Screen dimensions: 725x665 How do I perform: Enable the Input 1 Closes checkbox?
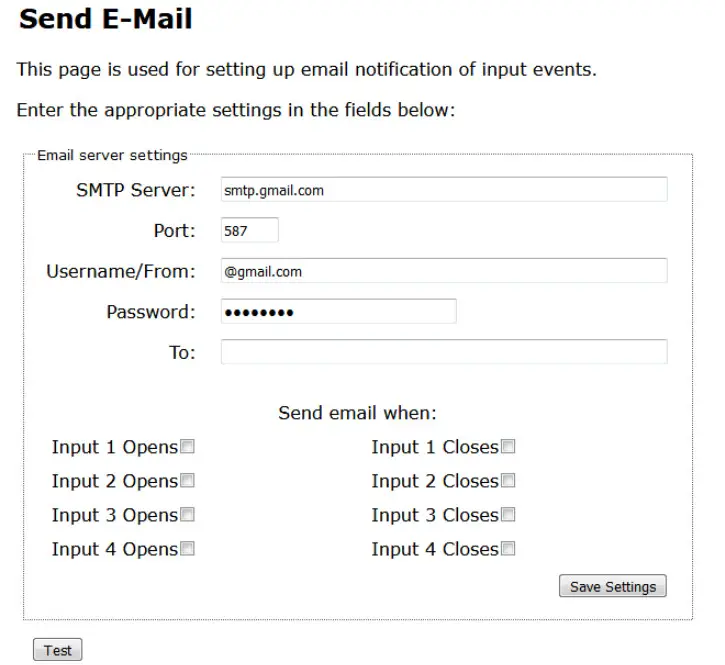(508, 447)
